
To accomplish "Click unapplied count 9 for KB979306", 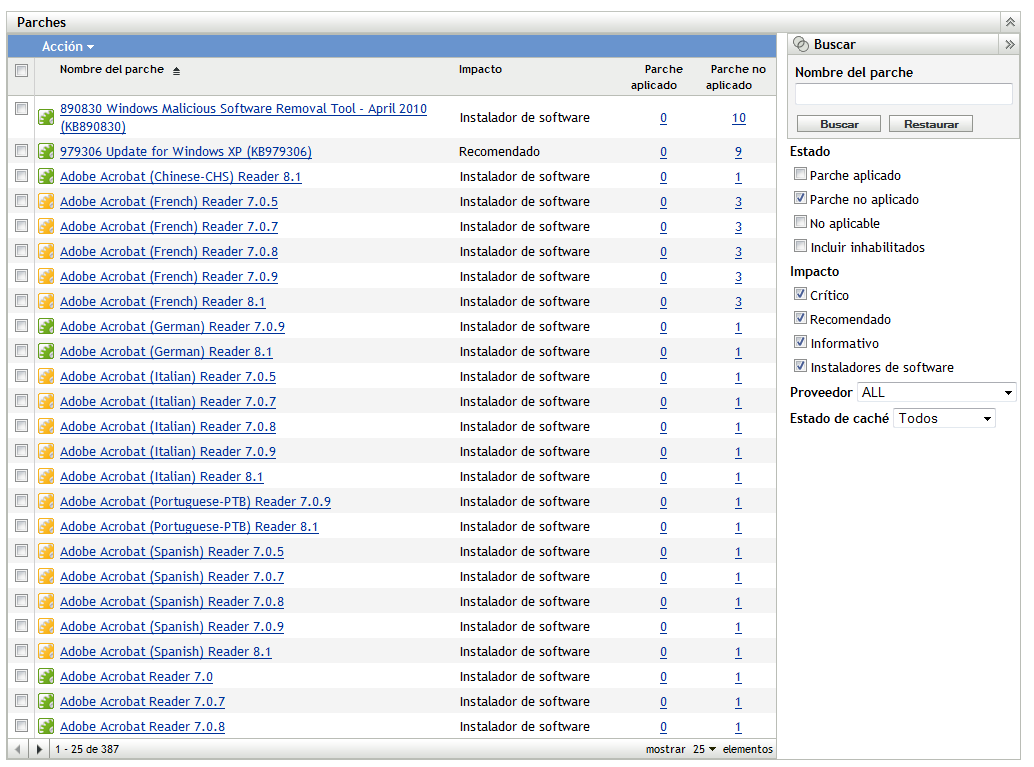I will pyautogui.click(x=739, y=152).
